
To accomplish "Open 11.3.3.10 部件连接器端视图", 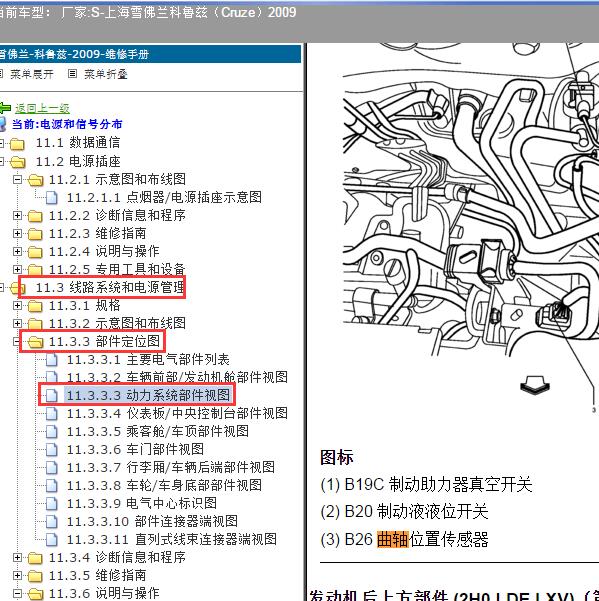I will 153,521.
